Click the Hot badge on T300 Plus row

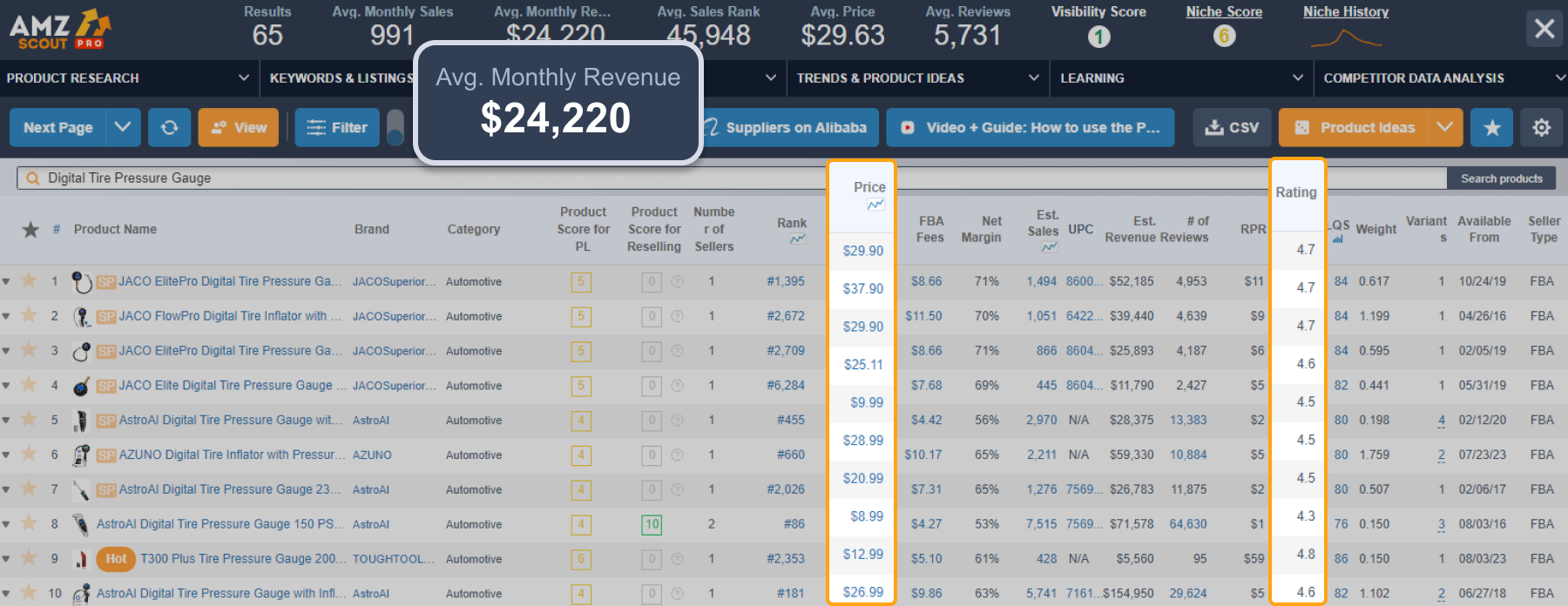click(x=116, y=559)
